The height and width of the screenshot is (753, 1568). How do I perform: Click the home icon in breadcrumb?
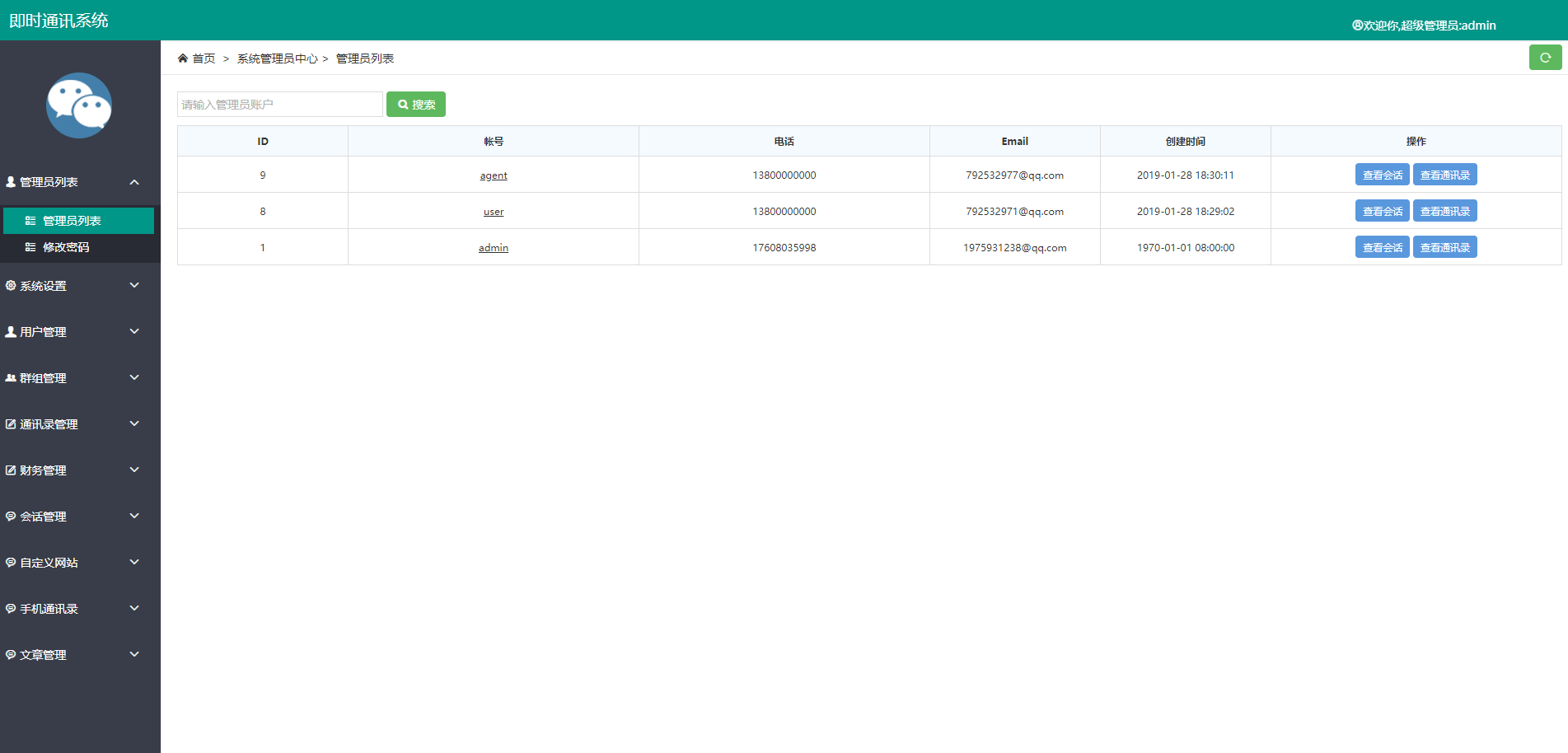(183, 58)
